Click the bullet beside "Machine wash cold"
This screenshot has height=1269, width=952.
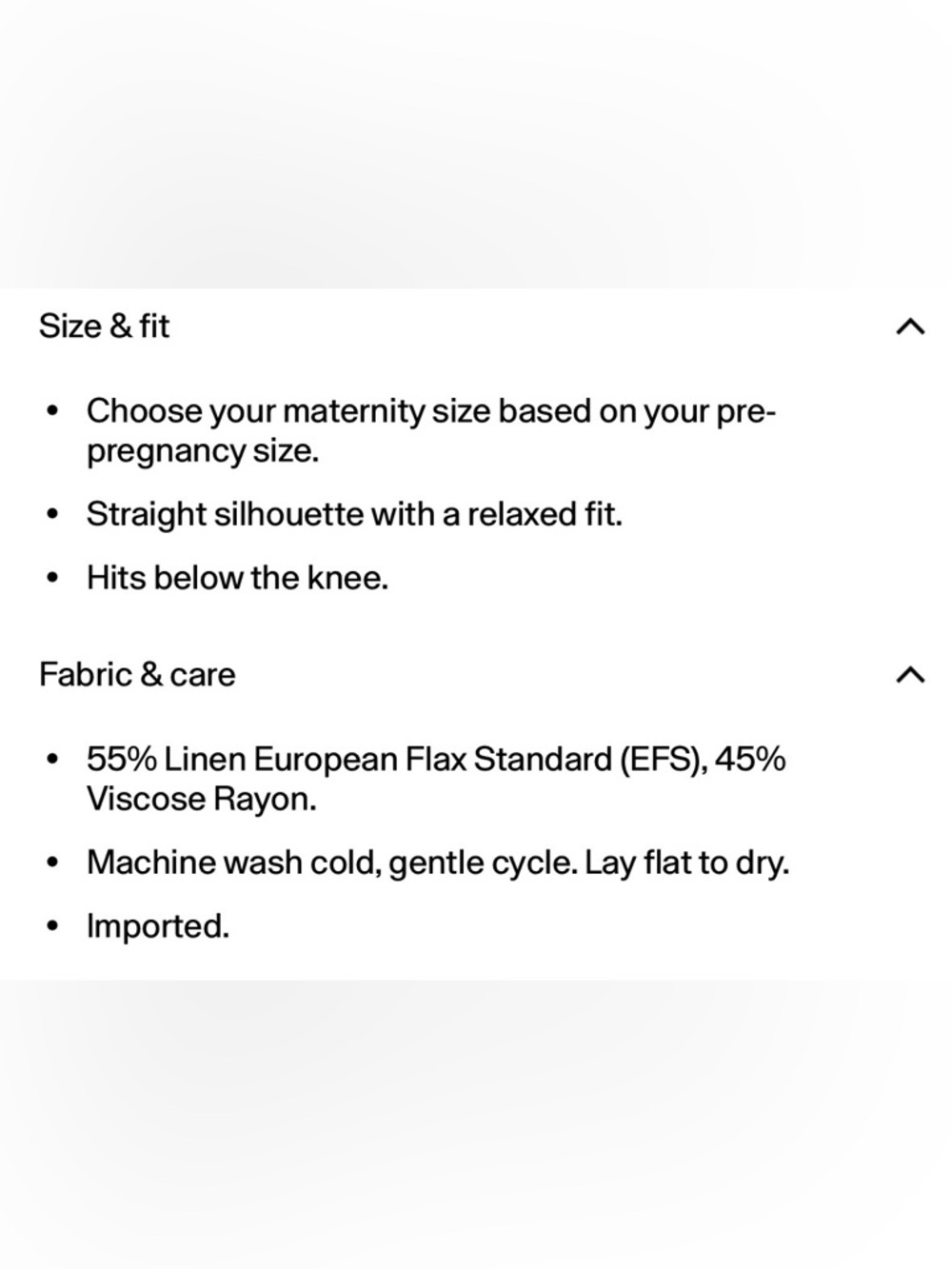pyautogui.click(x=53, y=863)
